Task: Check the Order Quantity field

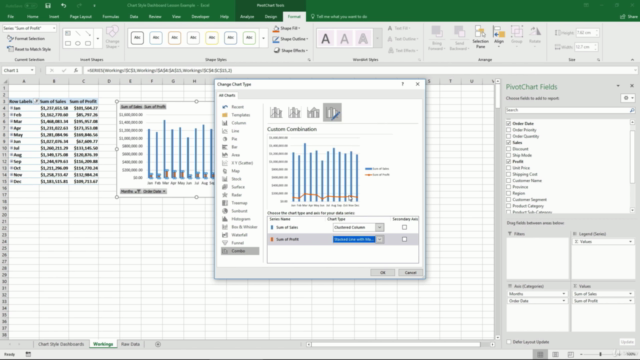Action: [x=509, y=136]
